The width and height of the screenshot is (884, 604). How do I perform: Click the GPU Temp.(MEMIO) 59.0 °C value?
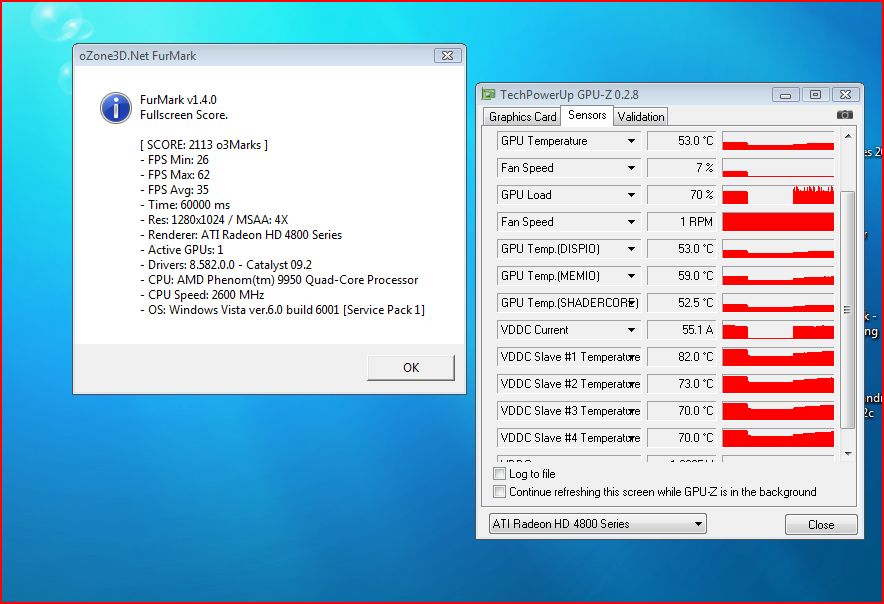tap(682, 276)
